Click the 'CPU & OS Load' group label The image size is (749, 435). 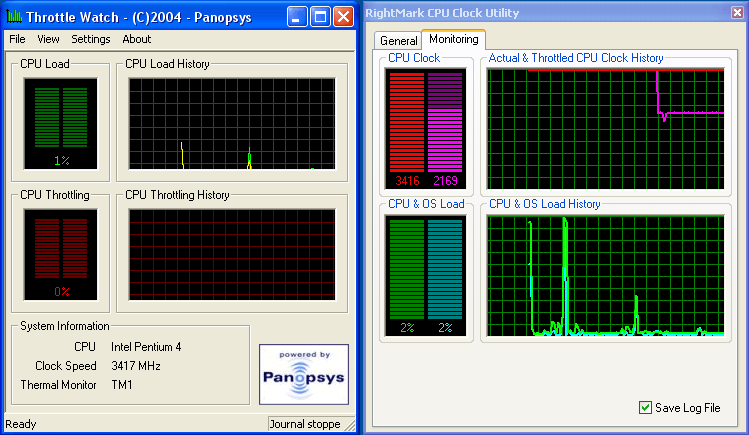coord(426,204)
